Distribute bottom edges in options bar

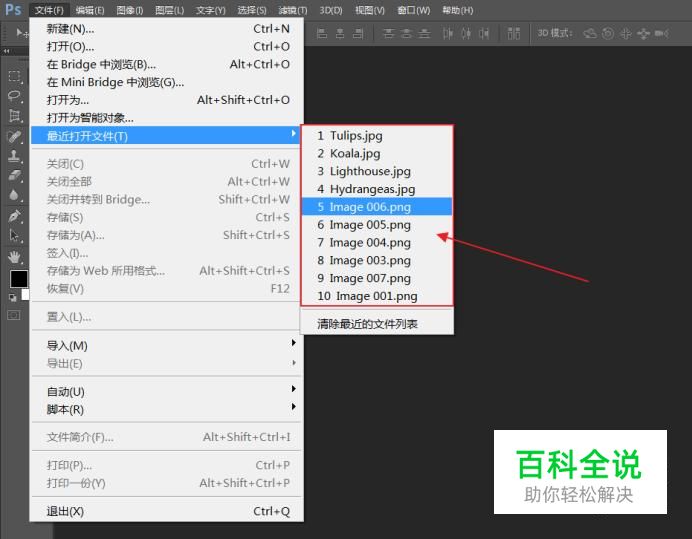click(425, 33)
